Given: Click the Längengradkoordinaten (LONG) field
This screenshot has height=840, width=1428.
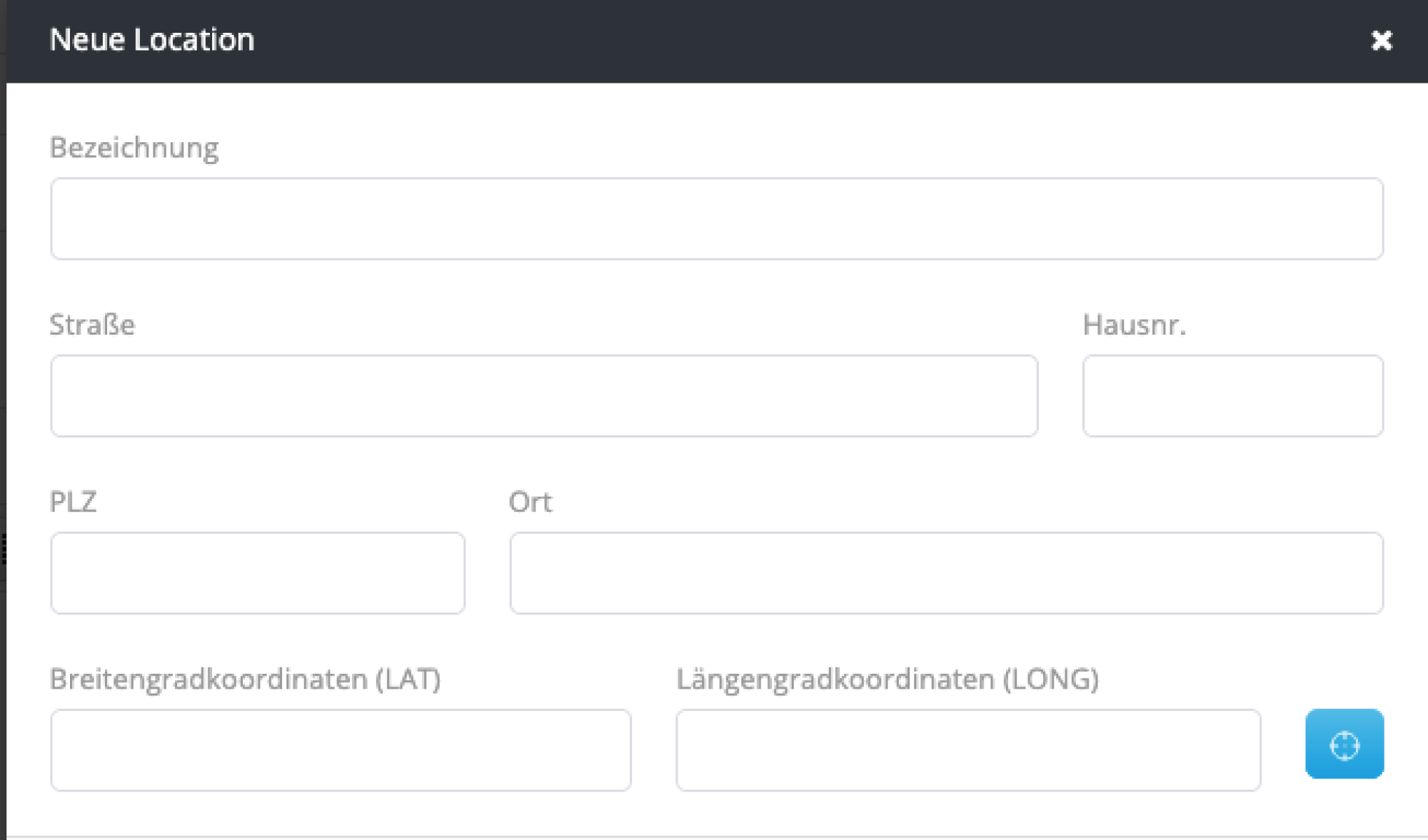Looking at the screenshot, I should point(969,750).
